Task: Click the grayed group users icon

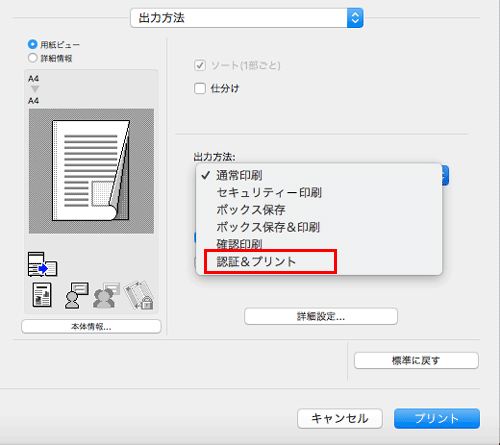Action: coord(106,295)
